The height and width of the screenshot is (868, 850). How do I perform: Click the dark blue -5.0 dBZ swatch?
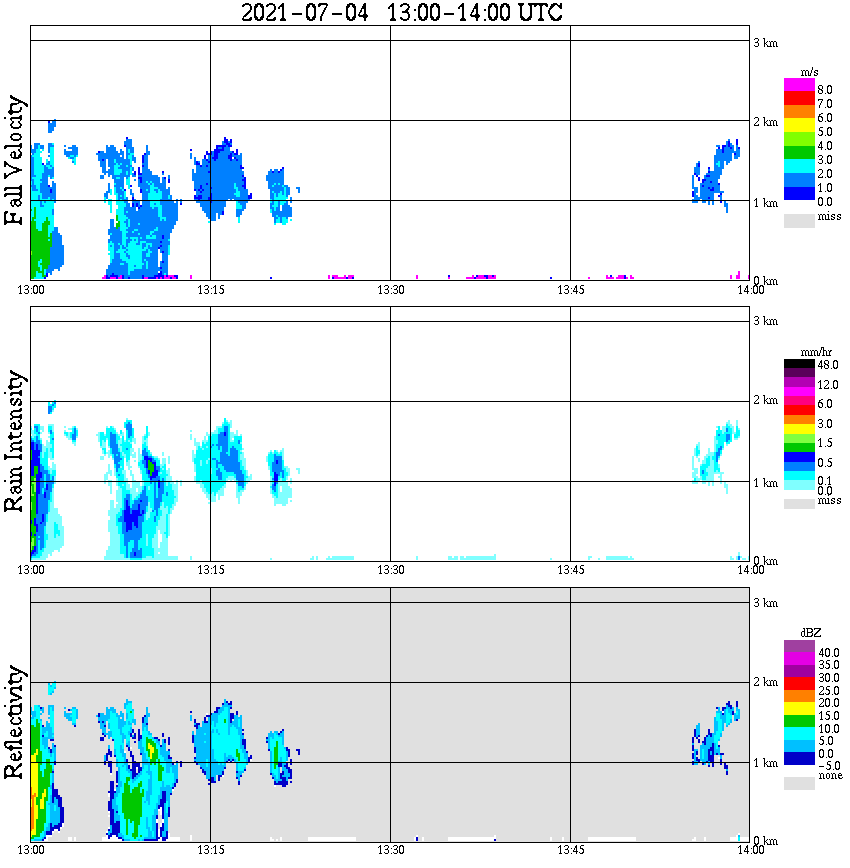[x=799, y=758]
